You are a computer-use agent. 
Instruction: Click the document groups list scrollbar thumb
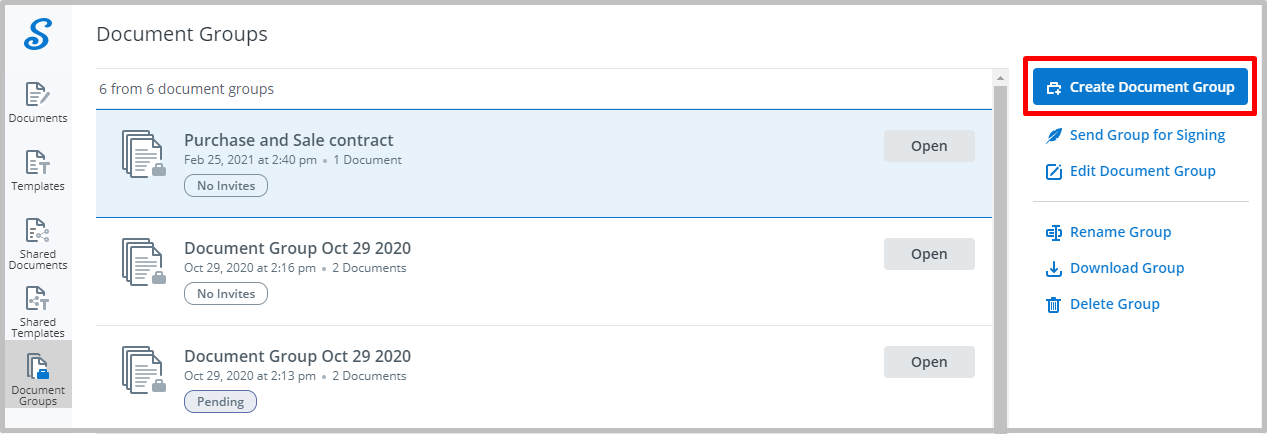tap(1000, 255)
